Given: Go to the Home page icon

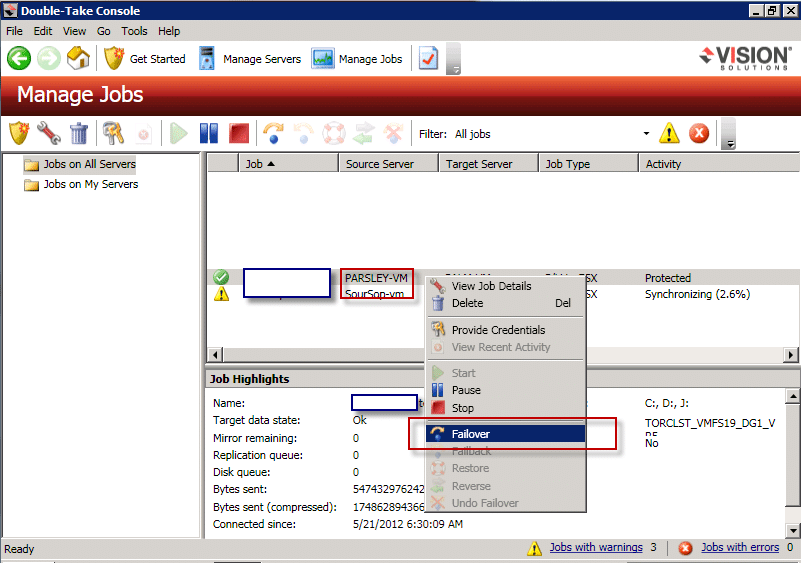Looking at the screenshot, I should pyautogui.click(x=78, y=59).
